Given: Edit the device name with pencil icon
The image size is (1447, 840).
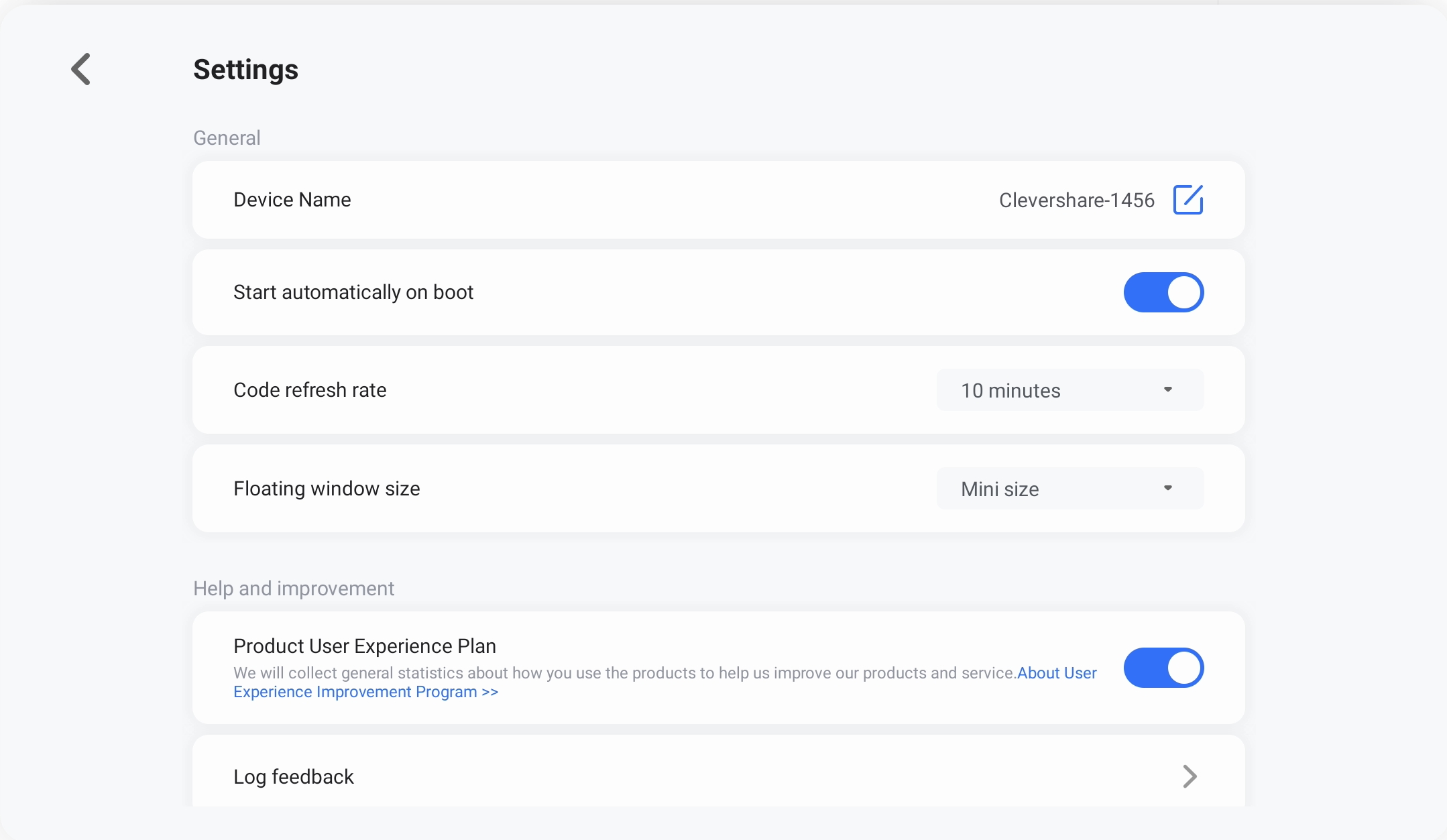Looking at the screenshot, I should pos(1188,200).
